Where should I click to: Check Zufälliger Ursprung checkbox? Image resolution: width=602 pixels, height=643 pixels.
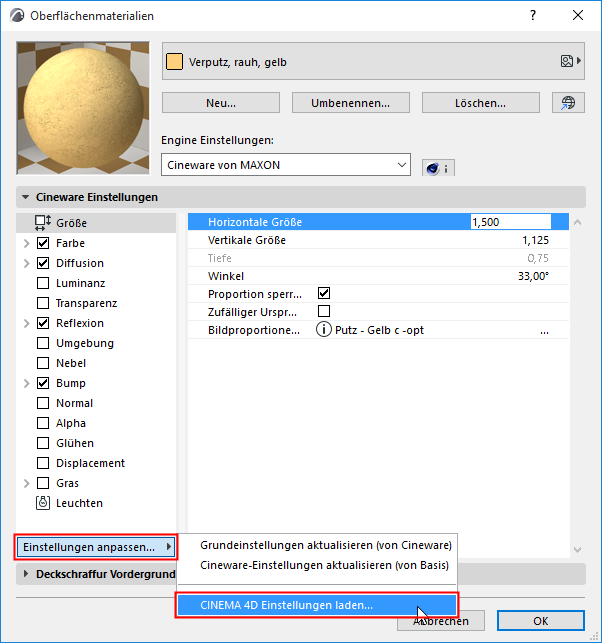pos(324,311)
